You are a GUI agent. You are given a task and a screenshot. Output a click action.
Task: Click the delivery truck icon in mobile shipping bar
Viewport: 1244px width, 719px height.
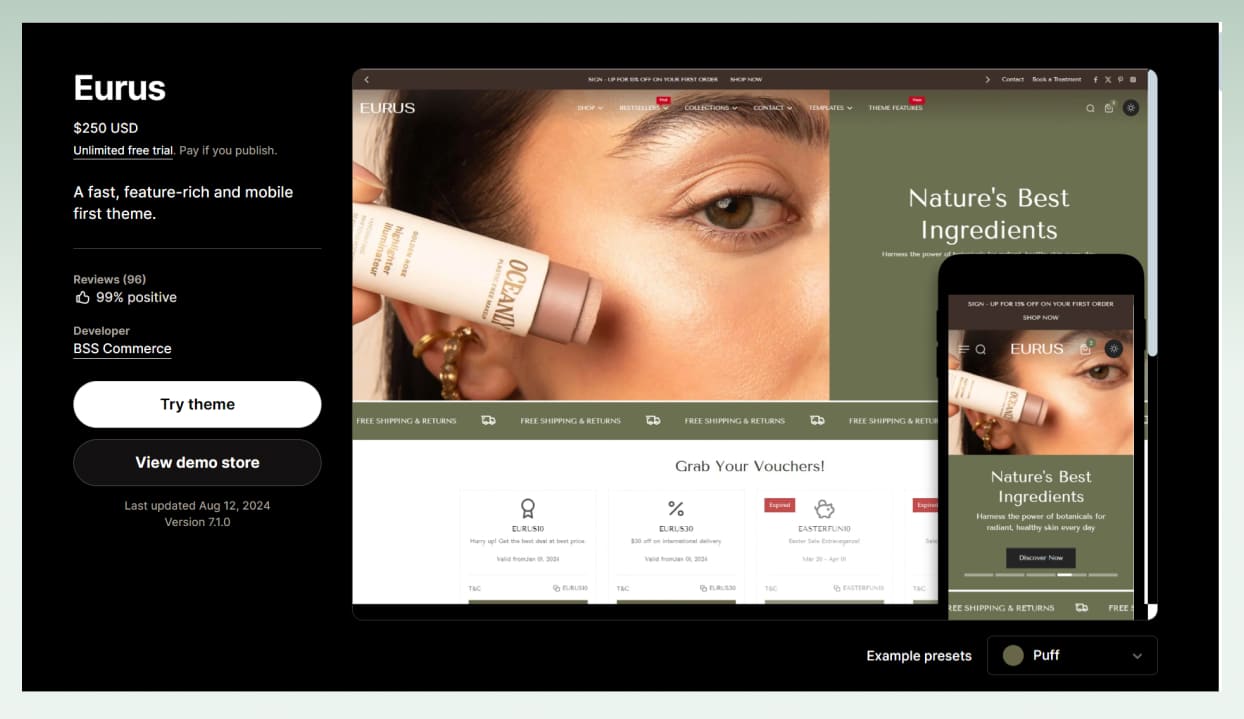pos(1081,607)
